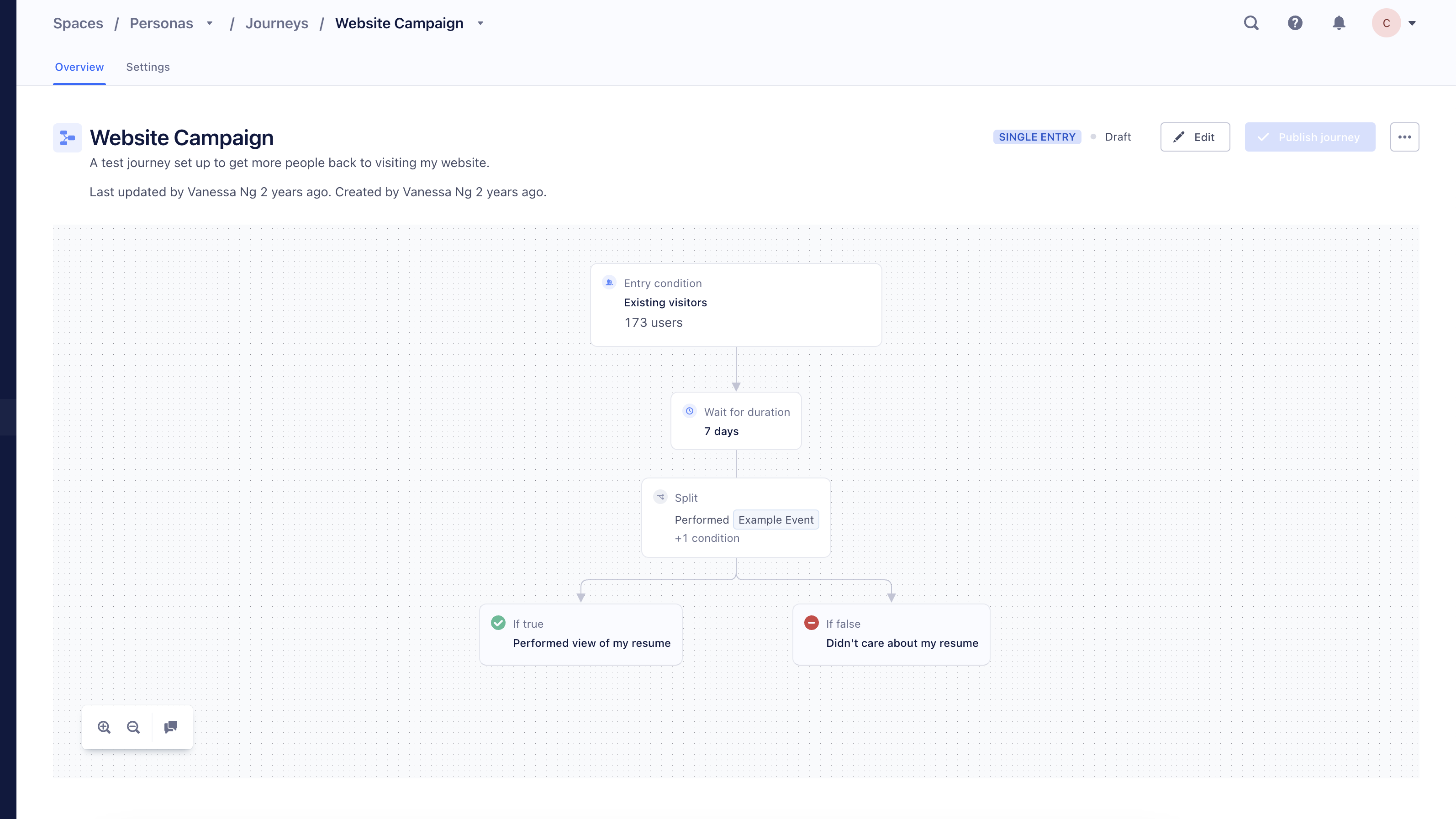Switch to the Settings tab

coord(148,67)
